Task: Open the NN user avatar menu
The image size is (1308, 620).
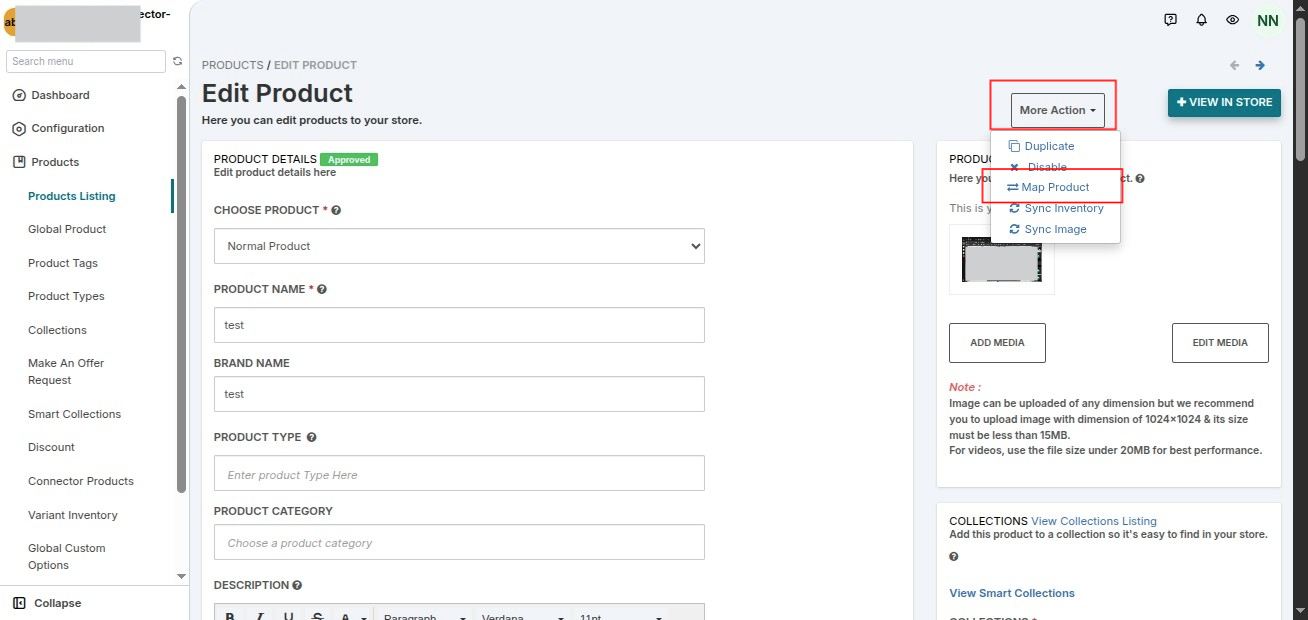Action: (1268, 21)
